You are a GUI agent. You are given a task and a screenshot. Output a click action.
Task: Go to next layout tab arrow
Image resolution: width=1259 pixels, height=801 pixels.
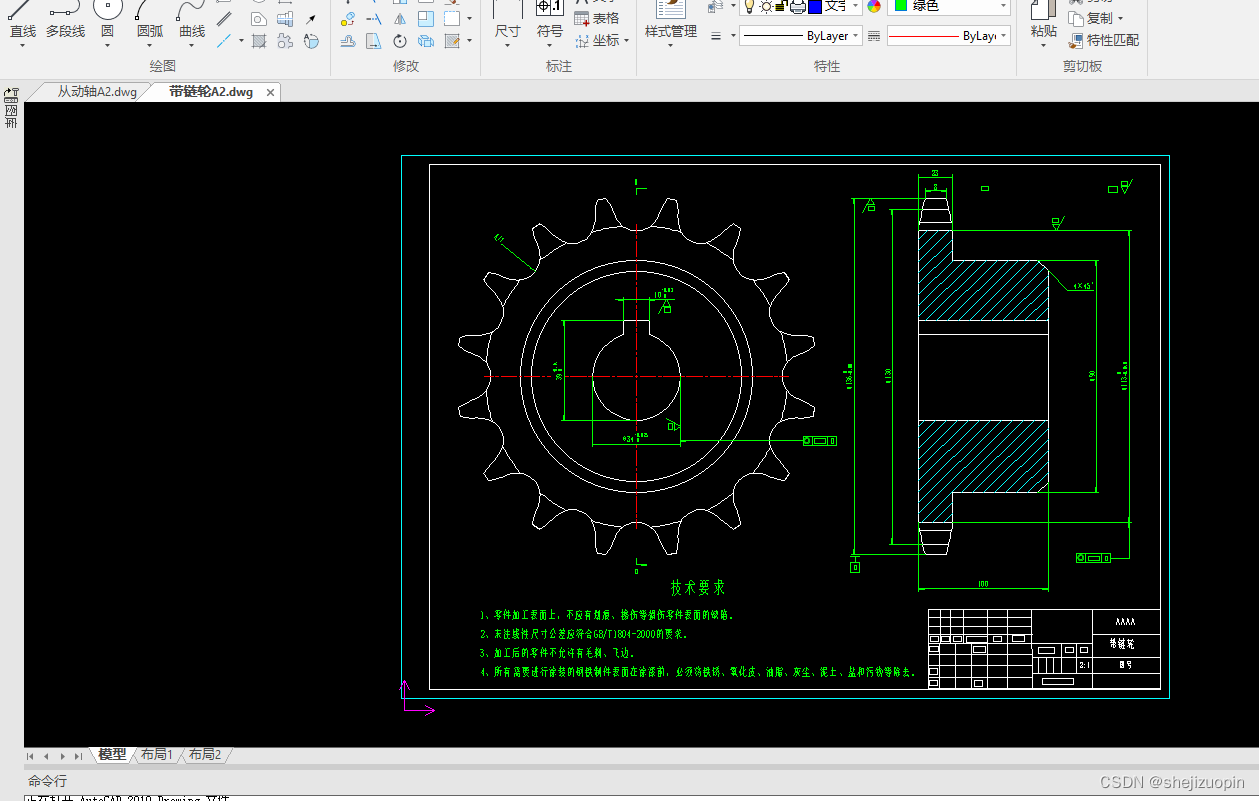[x=62, y=756]
